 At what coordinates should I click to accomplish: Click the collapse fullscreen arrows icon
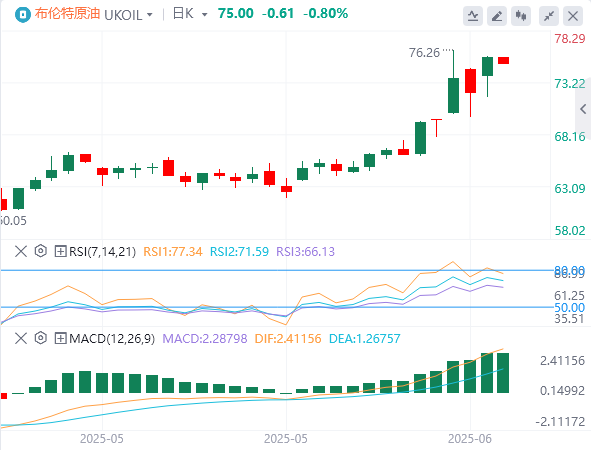(549, 16)
